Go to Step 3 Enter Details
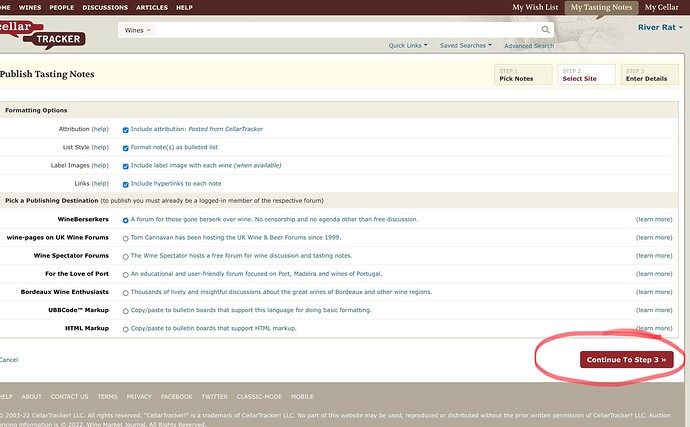This screenshot has width=690, height=427. (650, 74)
